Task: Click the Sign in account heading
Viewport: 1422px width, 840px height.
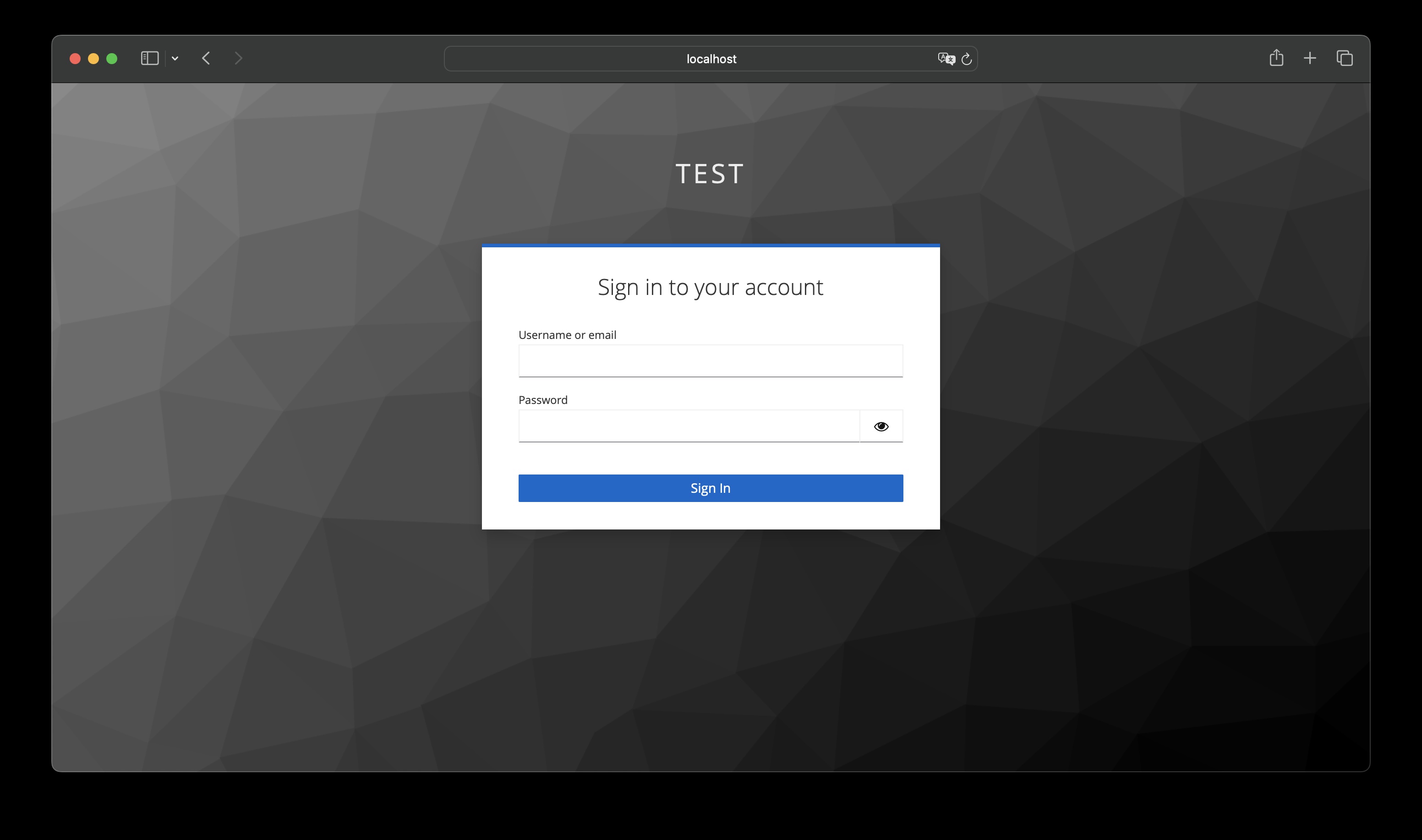Action: point(711,287)
